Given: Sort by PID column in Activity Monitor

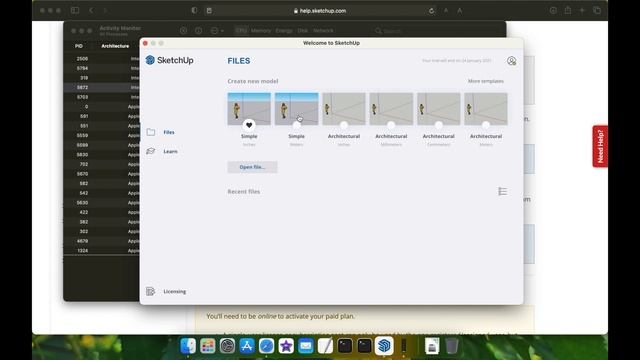Looking at the screenshot, I should [x=79, y=46].
